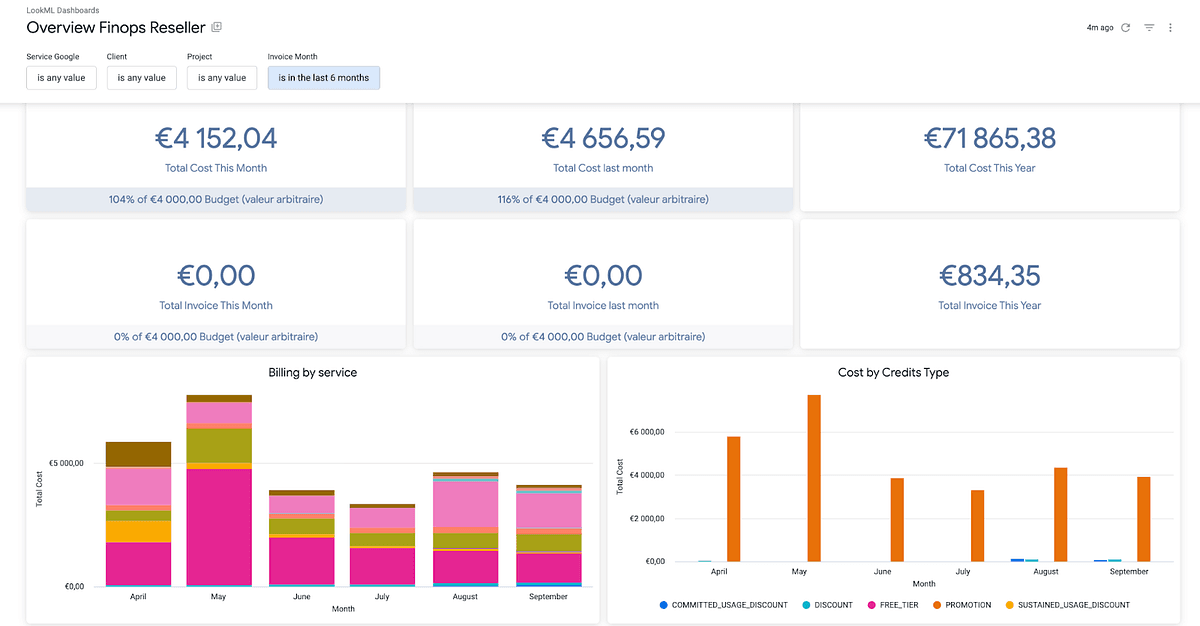Image resolution: width=1200 pixels, height=626 pixels.
Task: Click July promotion bar in credits chart
Action: (x=977, y=526)
